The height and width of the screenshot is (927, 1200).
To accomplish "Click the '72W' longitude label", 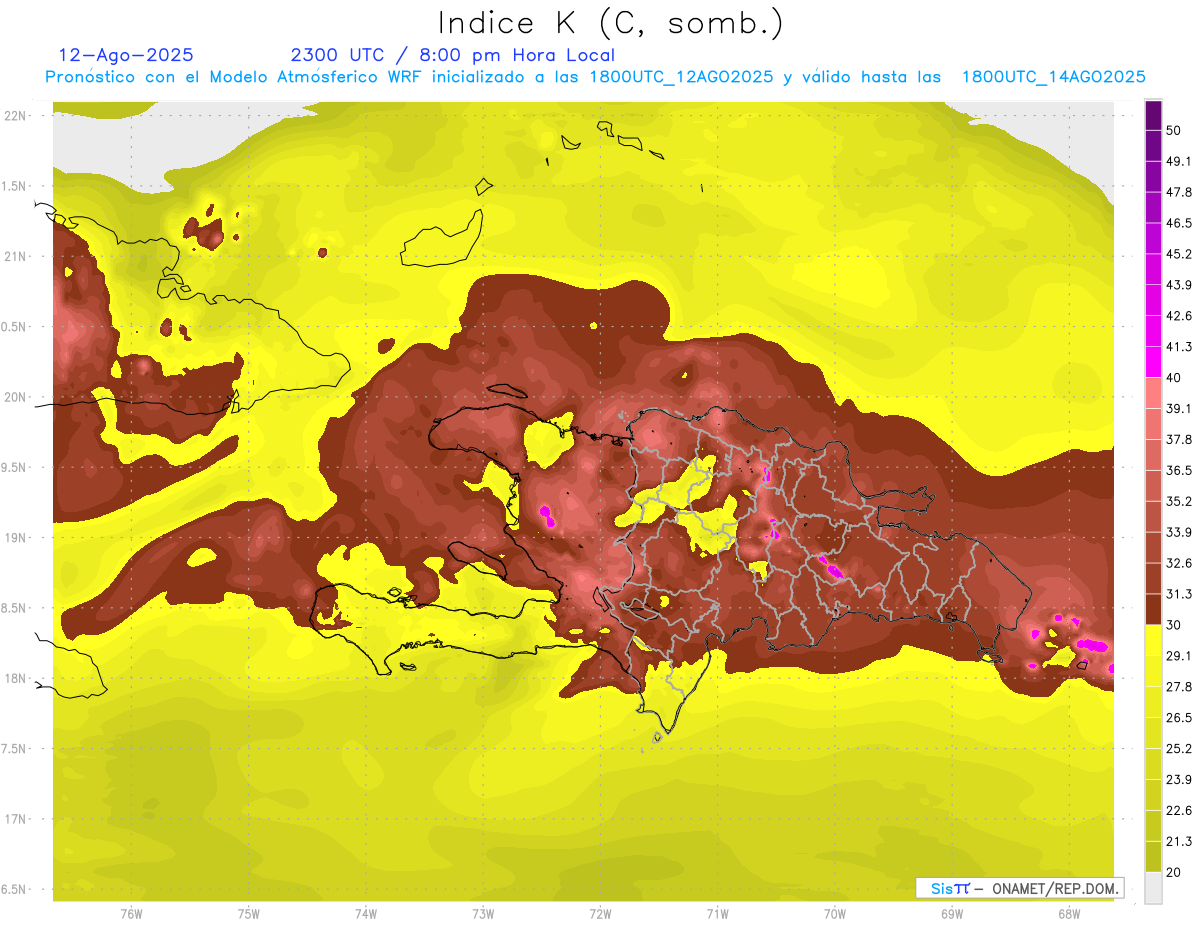I will point(600,914).
